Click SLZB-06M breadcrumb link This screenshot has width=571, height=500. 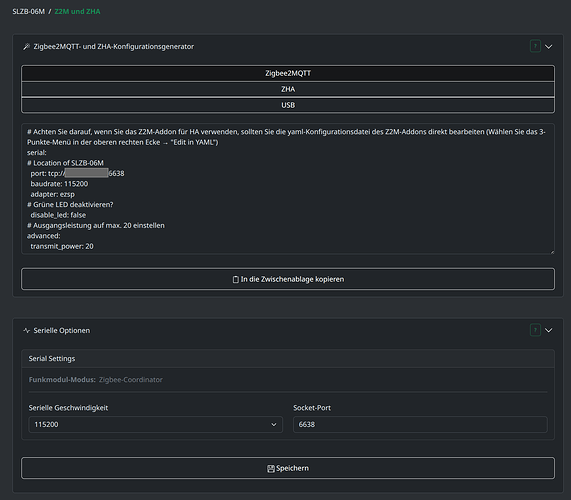(28, 12)
